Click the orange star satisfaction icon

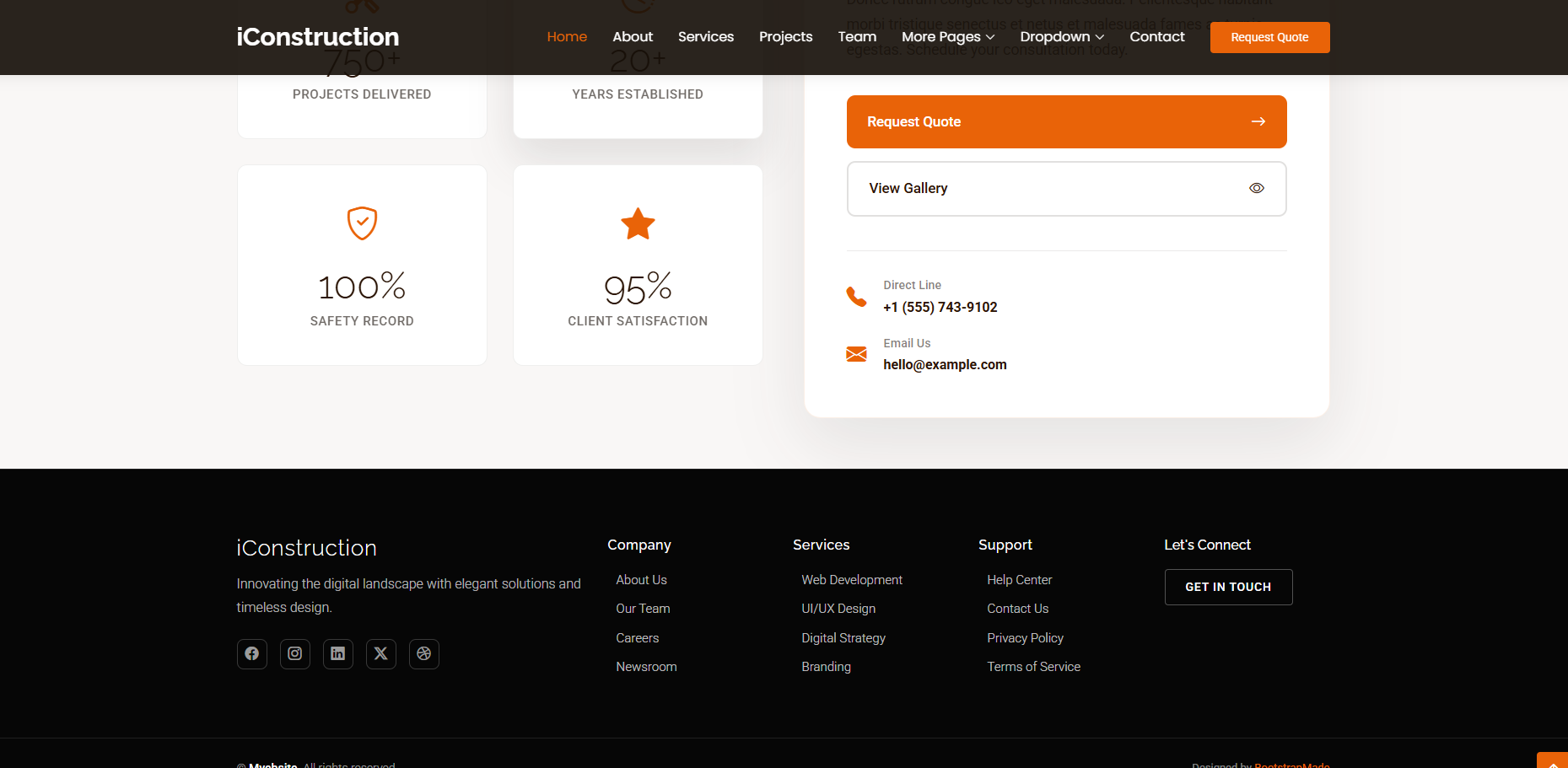pyautogui.click(x=638, y=224)
